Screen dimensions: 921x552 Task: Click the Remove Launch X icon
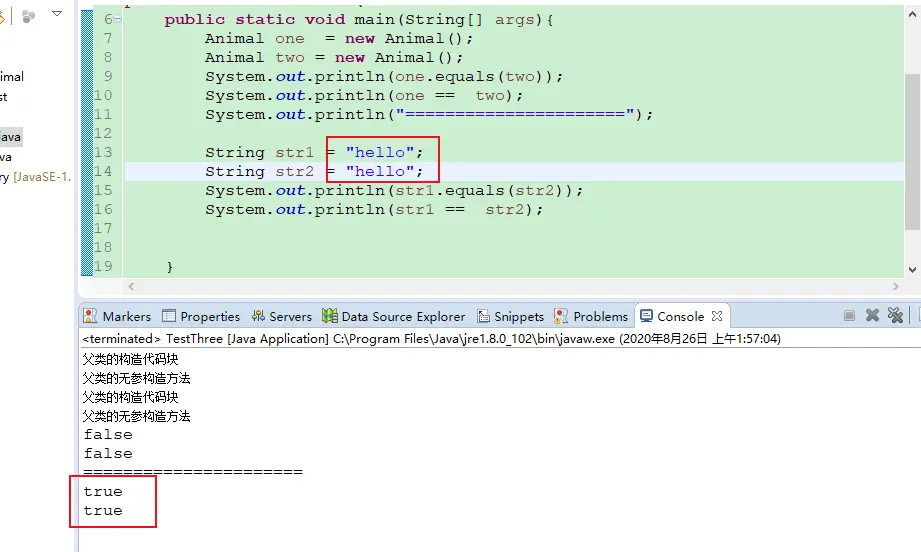pyautogui.click(x=872, y=316)
